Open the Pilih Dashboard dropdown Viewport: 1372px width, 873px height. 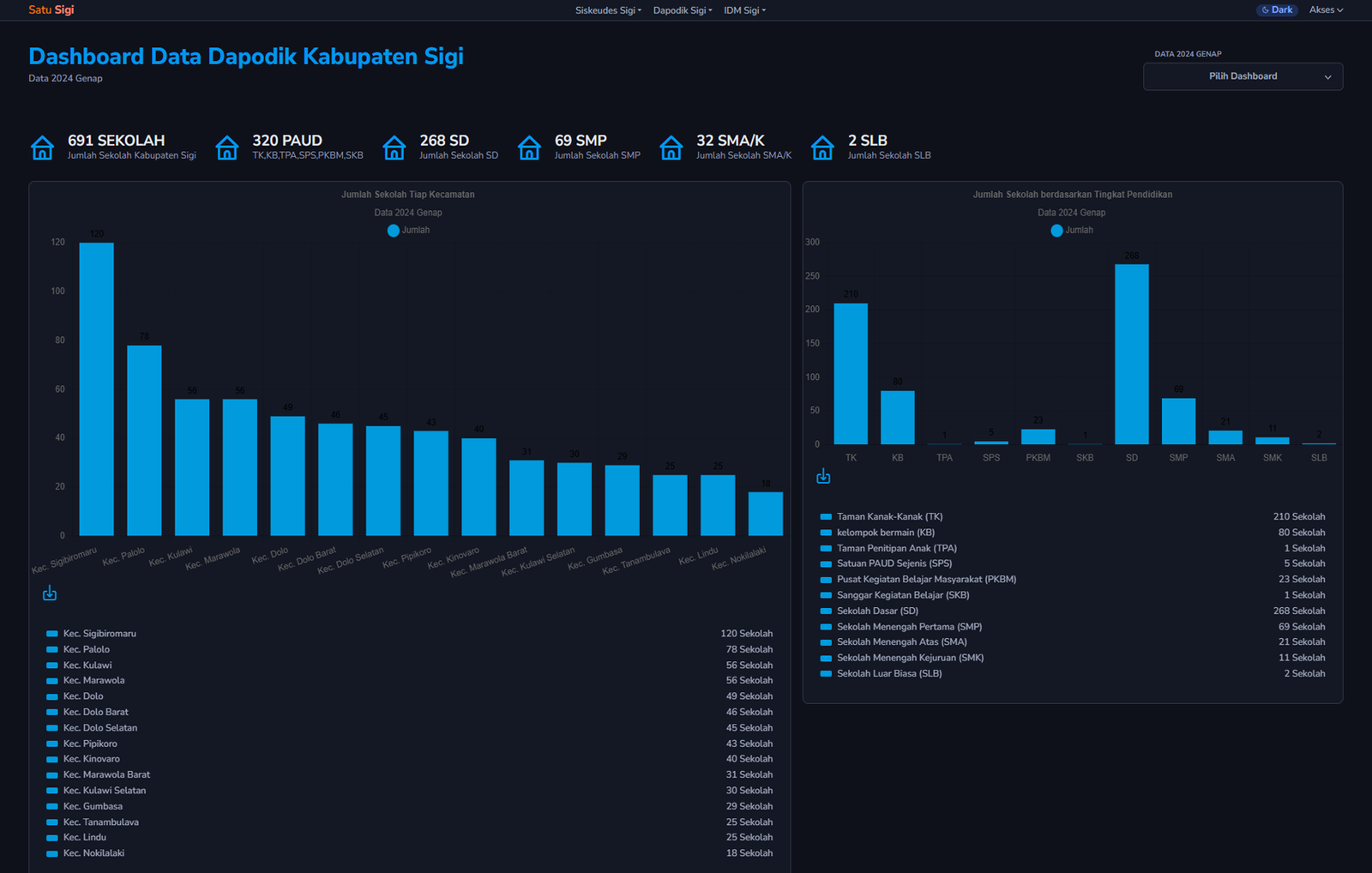(x=1243, y=76)
